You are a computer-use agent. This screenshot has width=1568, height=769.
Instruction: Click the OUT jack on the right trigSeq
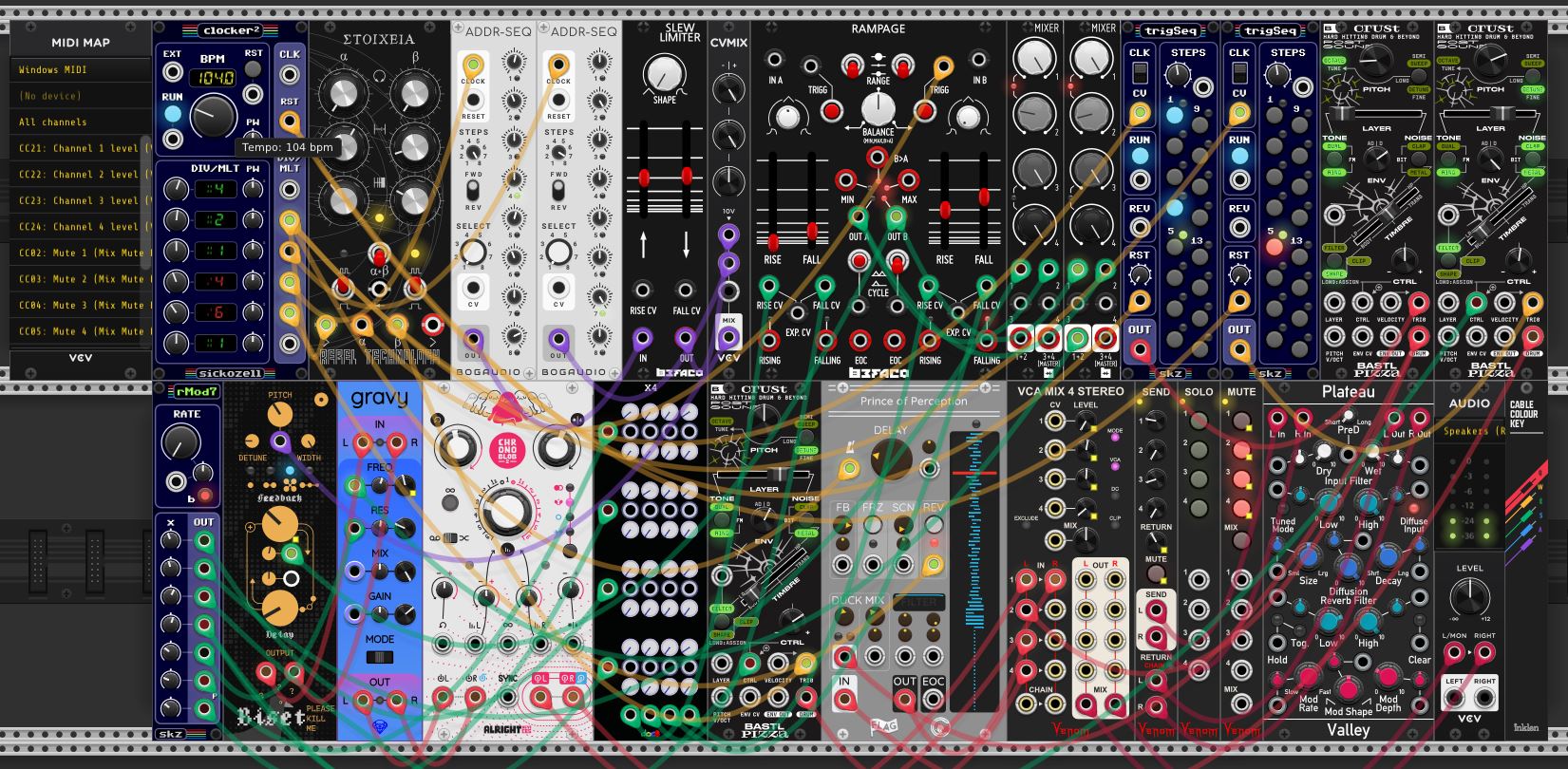(1238, 350)
